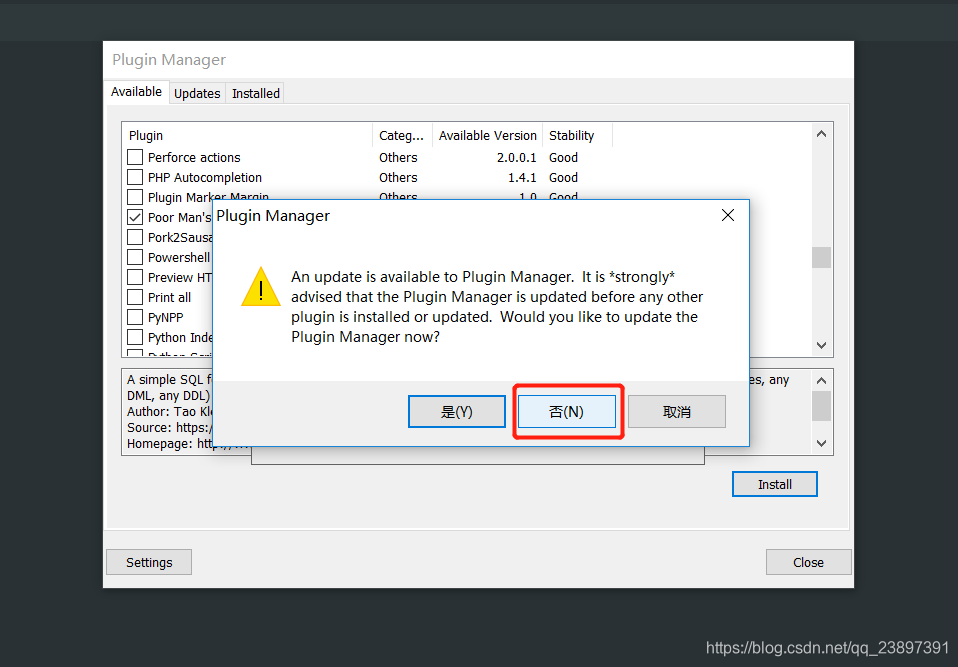Viewport: 958px width, 667px height.
Task: Click version 1.4.1 cell
Action: pos(522,178)
